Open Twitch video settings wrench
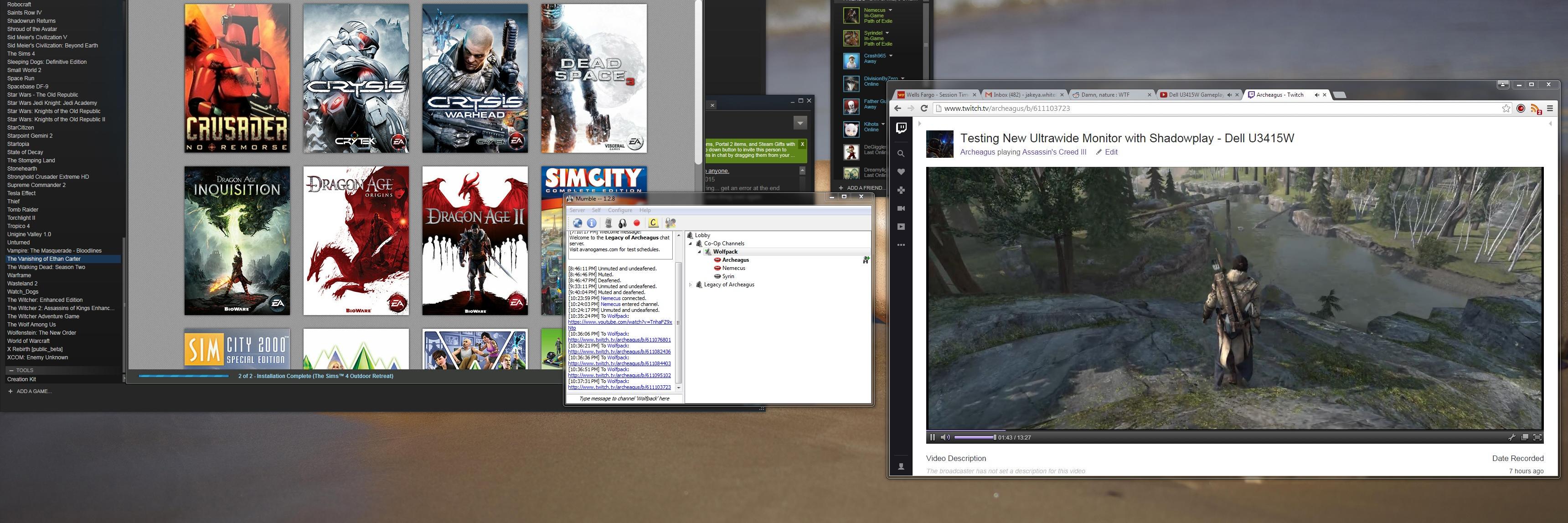The height and width of the screenshot is (523, 1568). click(x=1511, y=437)
